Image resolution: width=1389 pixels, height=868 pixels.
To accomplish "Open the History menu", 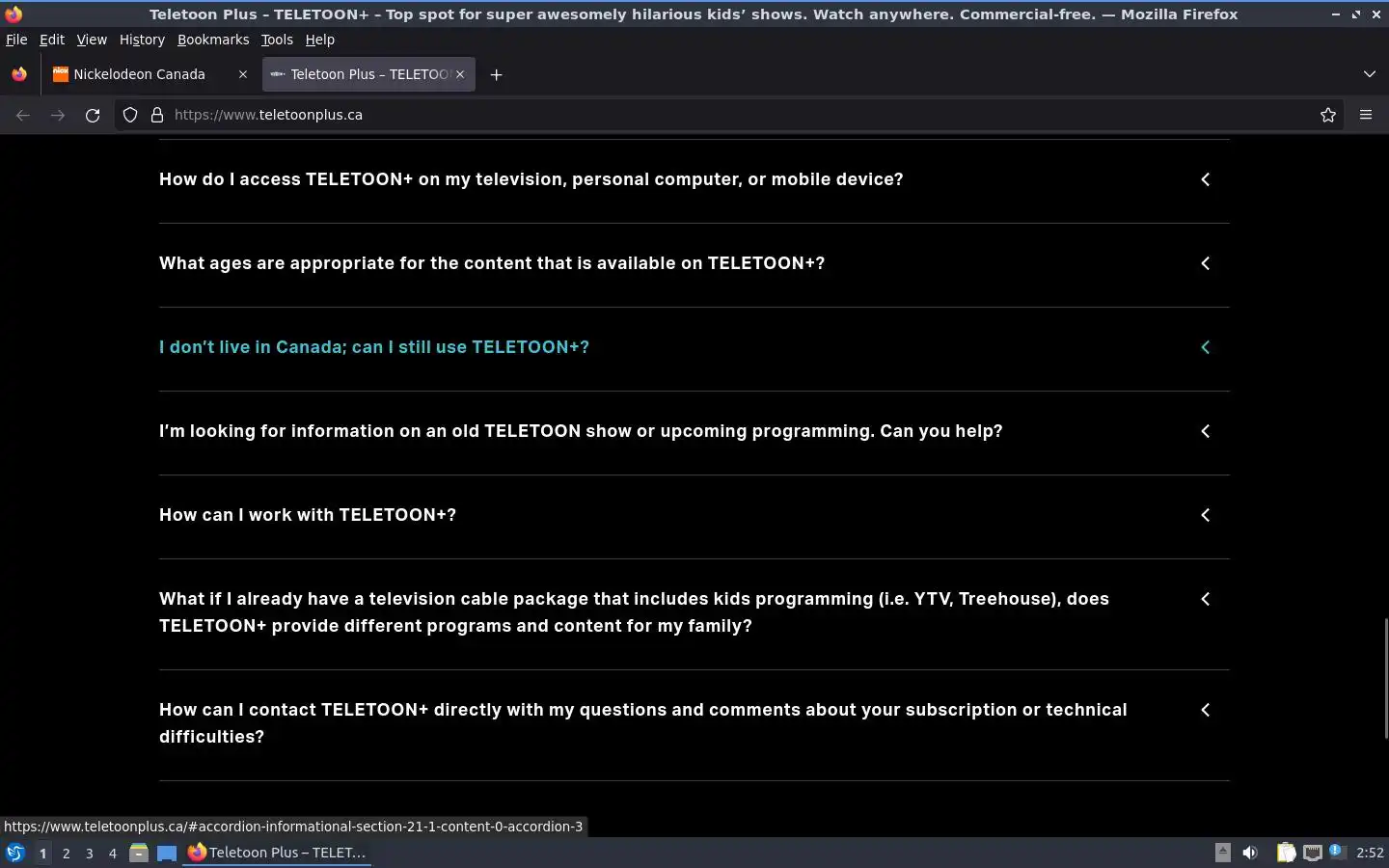I will (x=142, y=40).
